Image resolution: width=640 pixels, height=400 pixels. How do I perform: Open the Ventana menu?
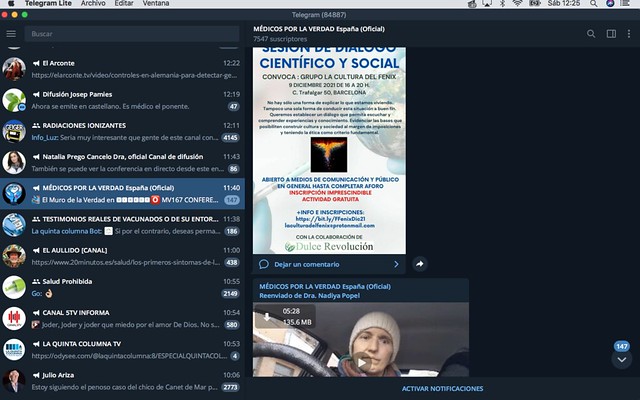(x=156, y=3)
